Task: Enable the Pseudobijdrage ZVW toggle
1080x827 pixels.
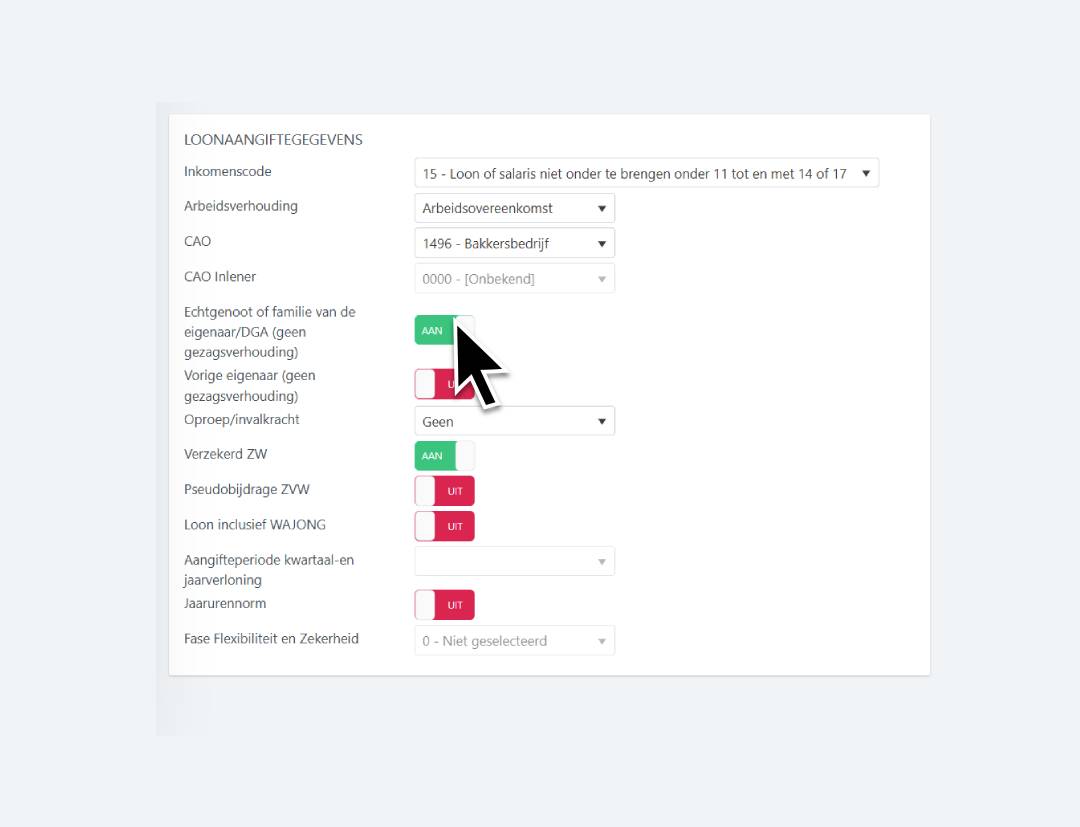Action: pos(444,491)
